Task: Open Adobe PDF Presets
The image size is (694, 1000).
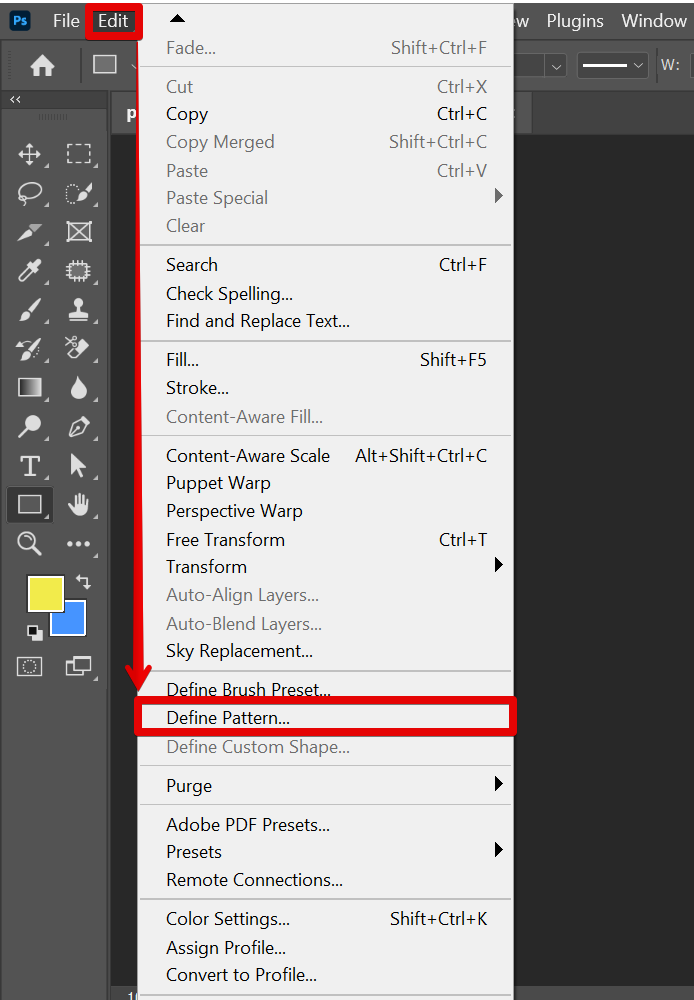Action: click(326, 825)
